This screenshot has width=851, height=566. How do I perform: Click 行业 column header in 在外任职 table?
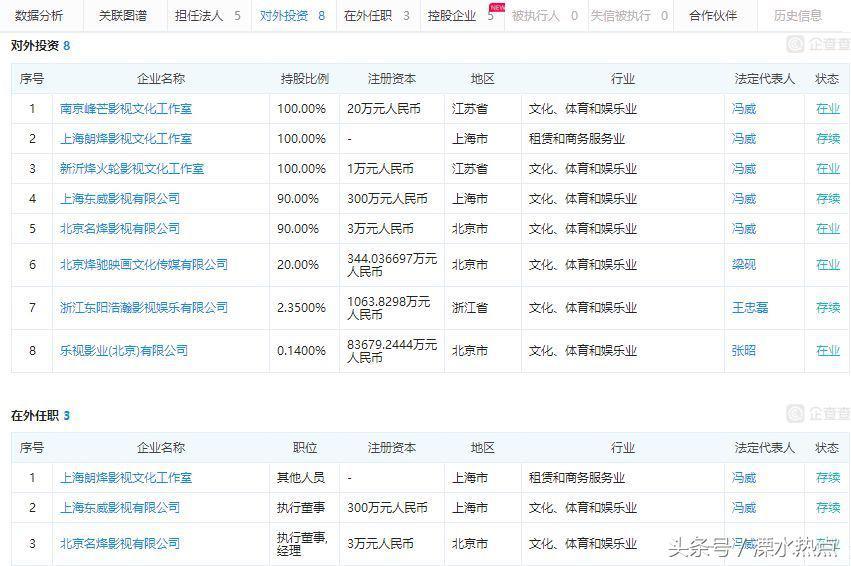623,448
